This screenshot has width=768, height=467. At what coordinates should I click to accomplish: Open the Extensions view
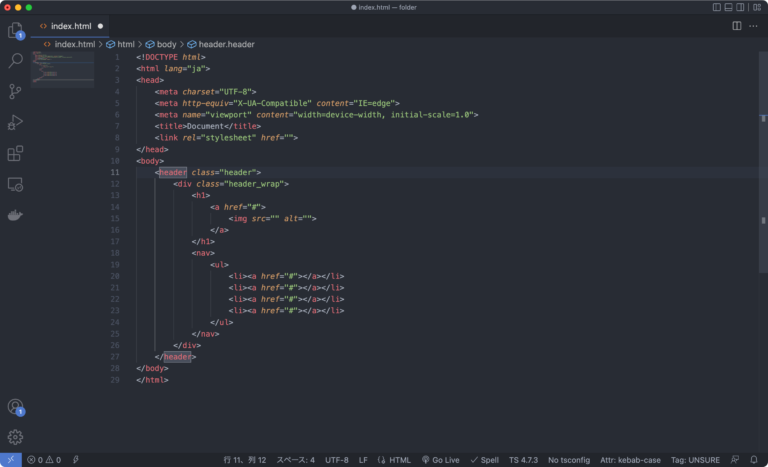pyautogui.click(x=15, y=153)
